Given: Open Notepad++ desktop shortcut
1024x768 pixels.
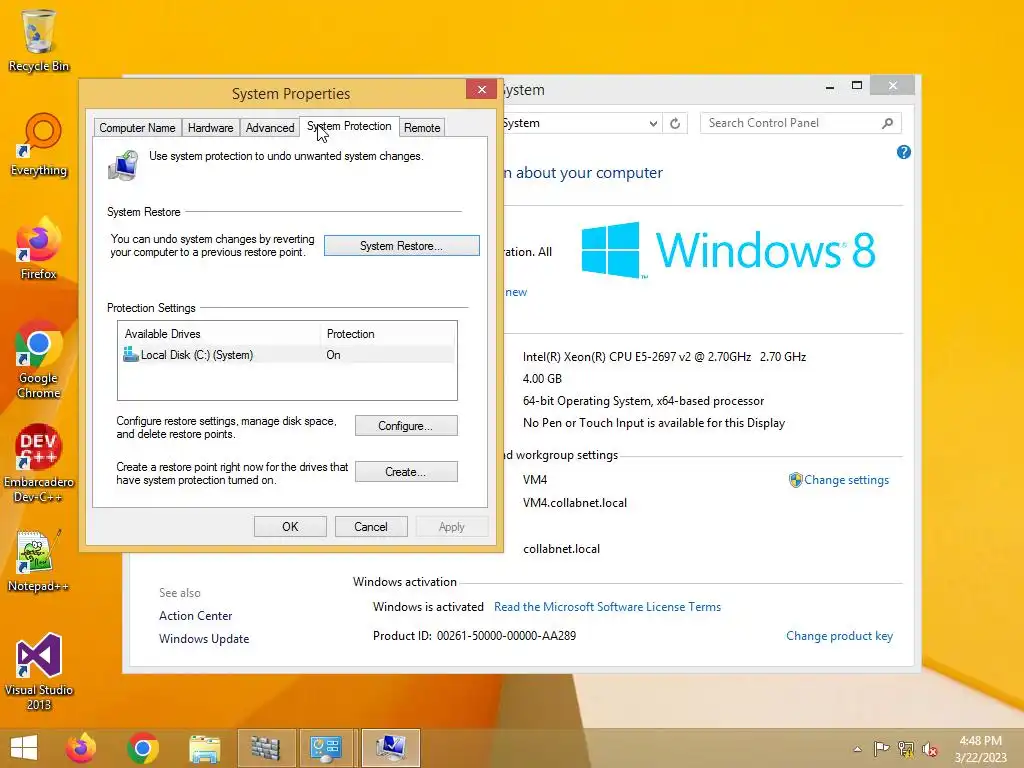Looking at the screenshot, I should pos(39,560).
